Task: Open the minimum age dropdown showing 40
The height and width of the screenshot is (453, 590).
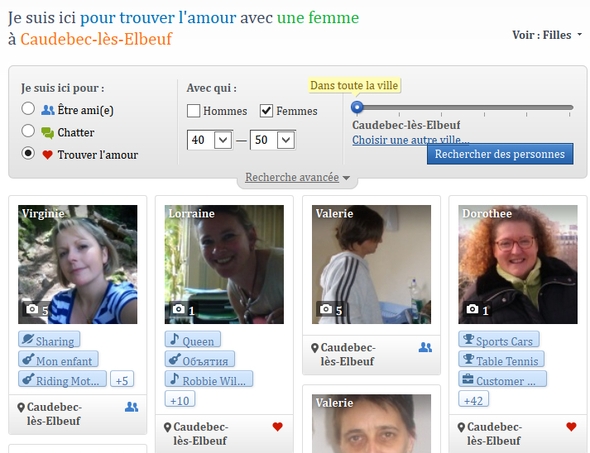Action: coord(210,140)
